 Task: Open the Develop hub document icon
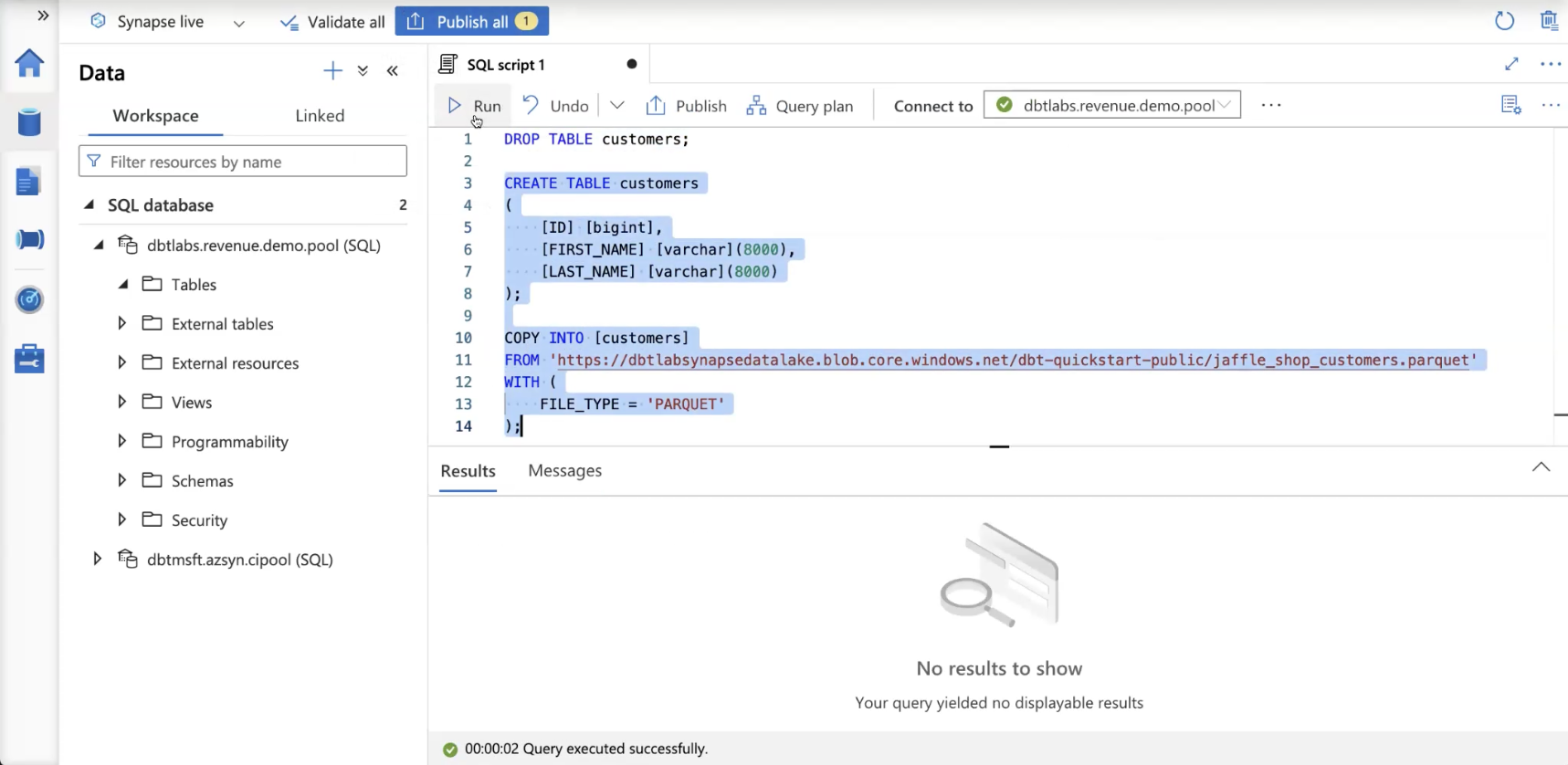tap(29, 182)
